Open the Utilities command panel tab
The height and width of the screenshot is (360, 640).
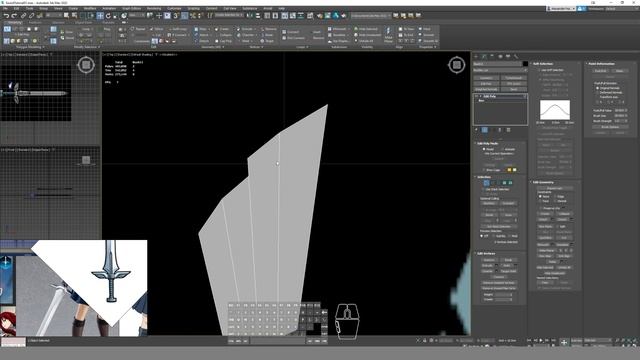coord(516,56)
